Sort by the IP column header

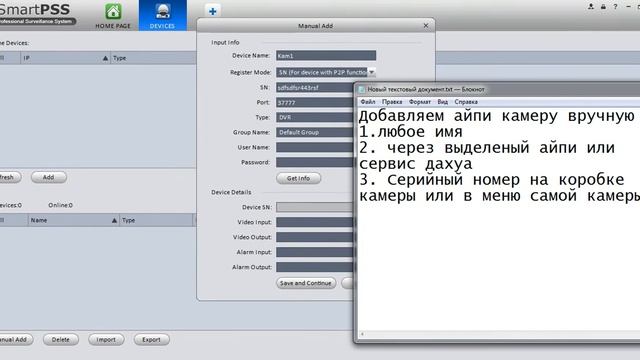pyautogui.click(x=65, y=58)
